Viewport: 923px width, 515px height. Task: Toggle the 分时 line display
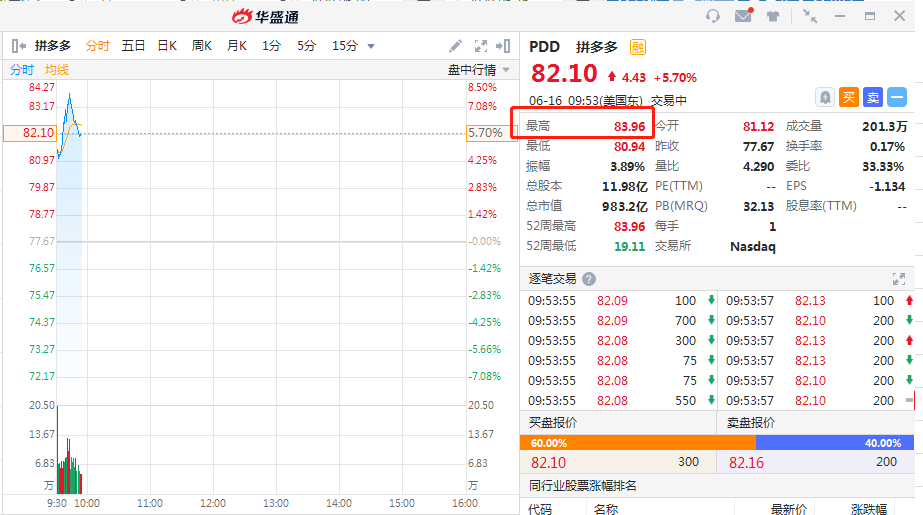point(21,70)
